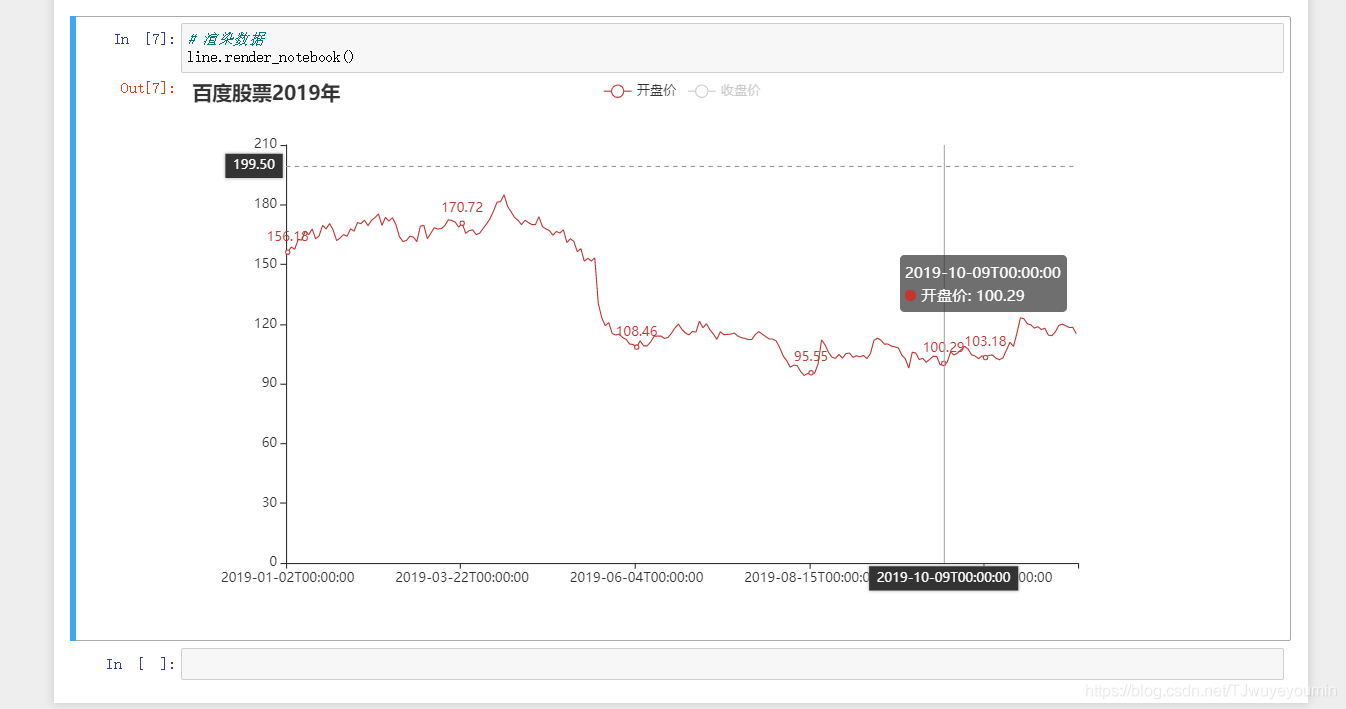Screen dimensions: 1346x709
Task: Click the 156.18 first data label
Action: click(288, 236)
